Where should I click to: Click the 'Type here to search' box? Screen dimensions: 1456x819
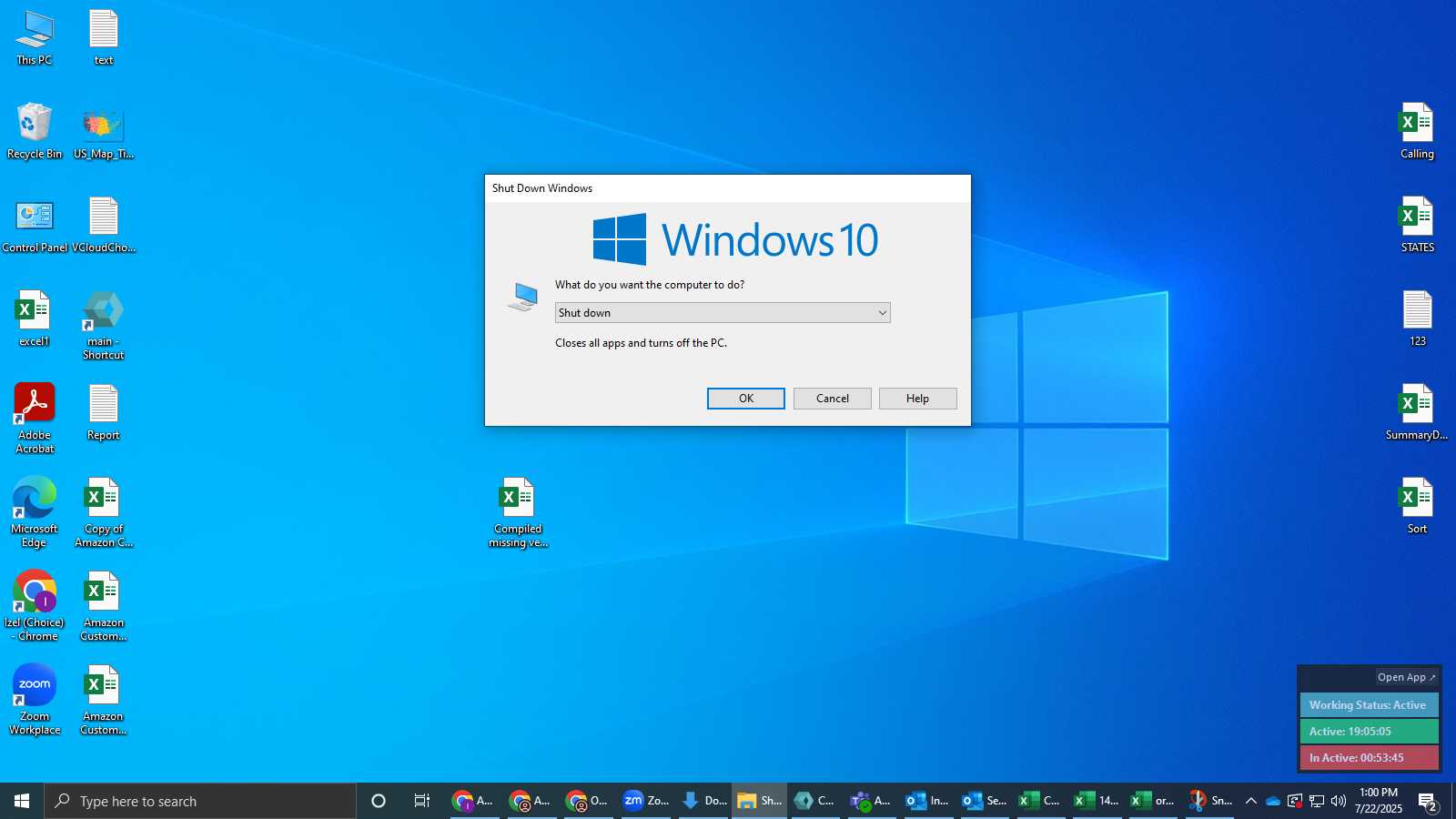[200, 801]
